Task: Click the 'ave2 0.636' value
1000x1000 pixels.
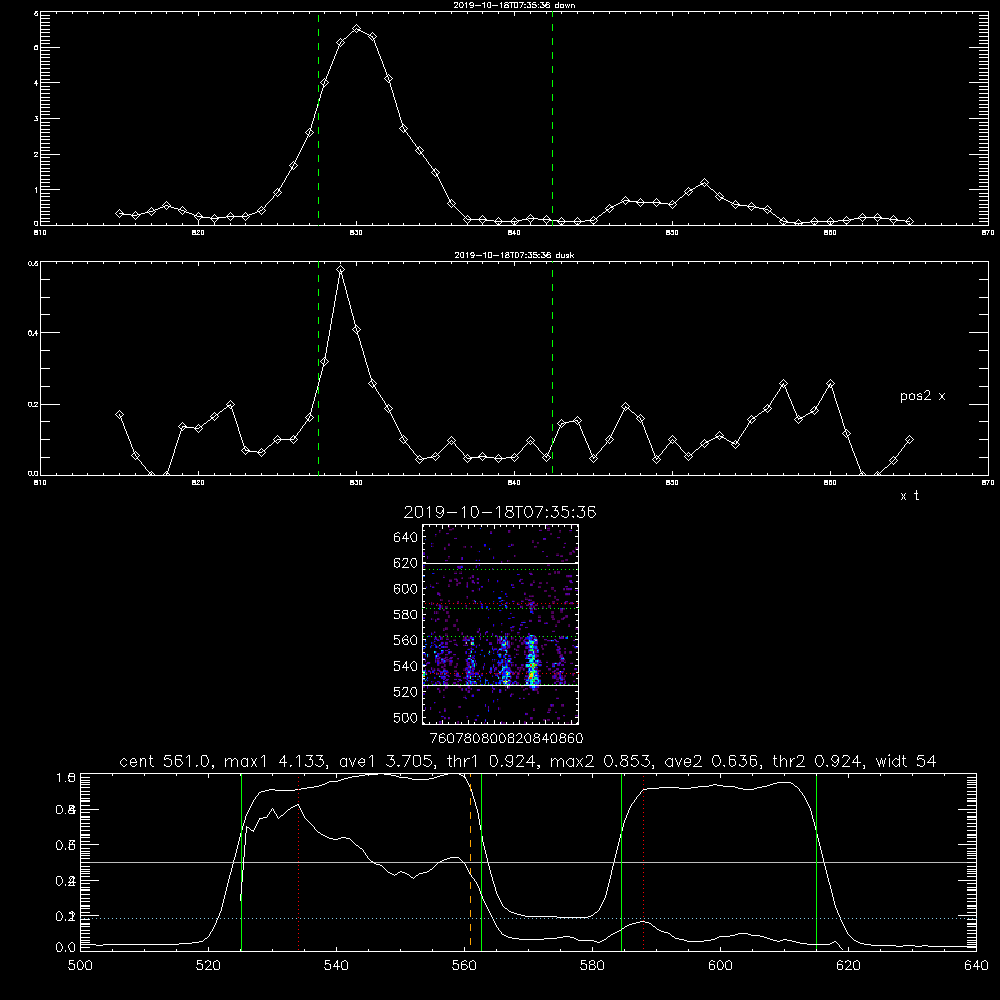Action: click(711, 761)
